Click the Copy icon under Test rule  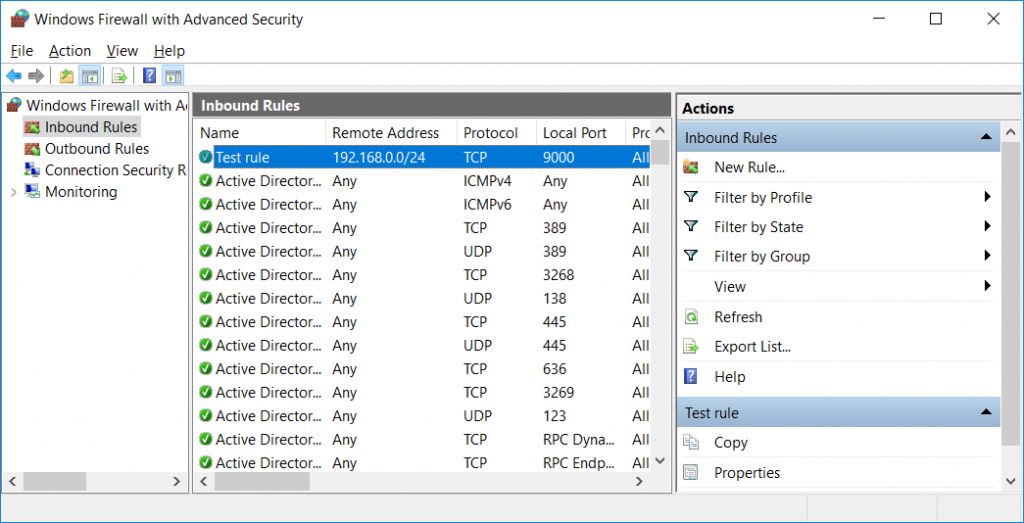click(x=691, y=442)
